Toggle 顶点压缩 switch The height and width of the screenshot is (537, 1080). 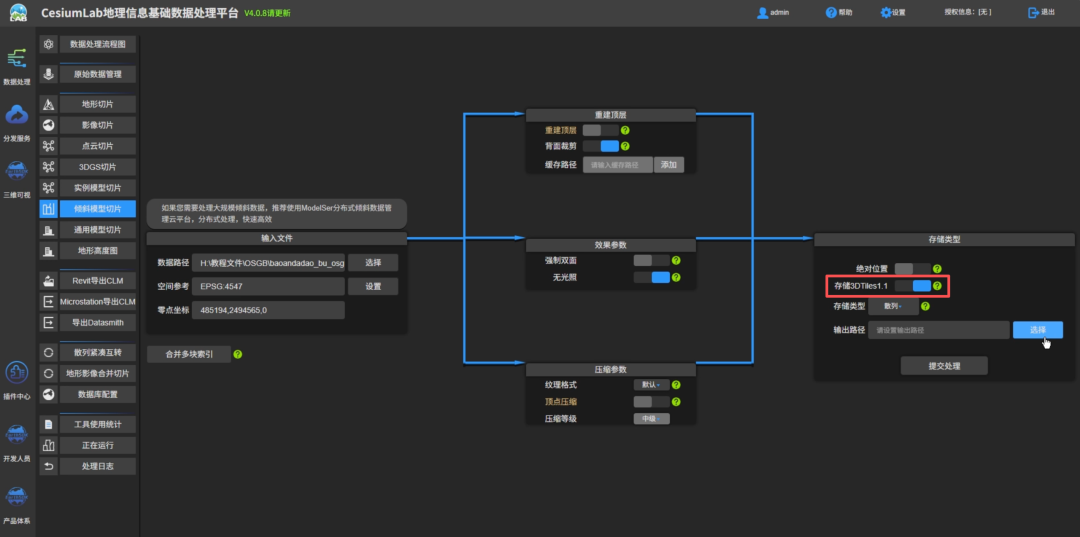tap(652, 401)
